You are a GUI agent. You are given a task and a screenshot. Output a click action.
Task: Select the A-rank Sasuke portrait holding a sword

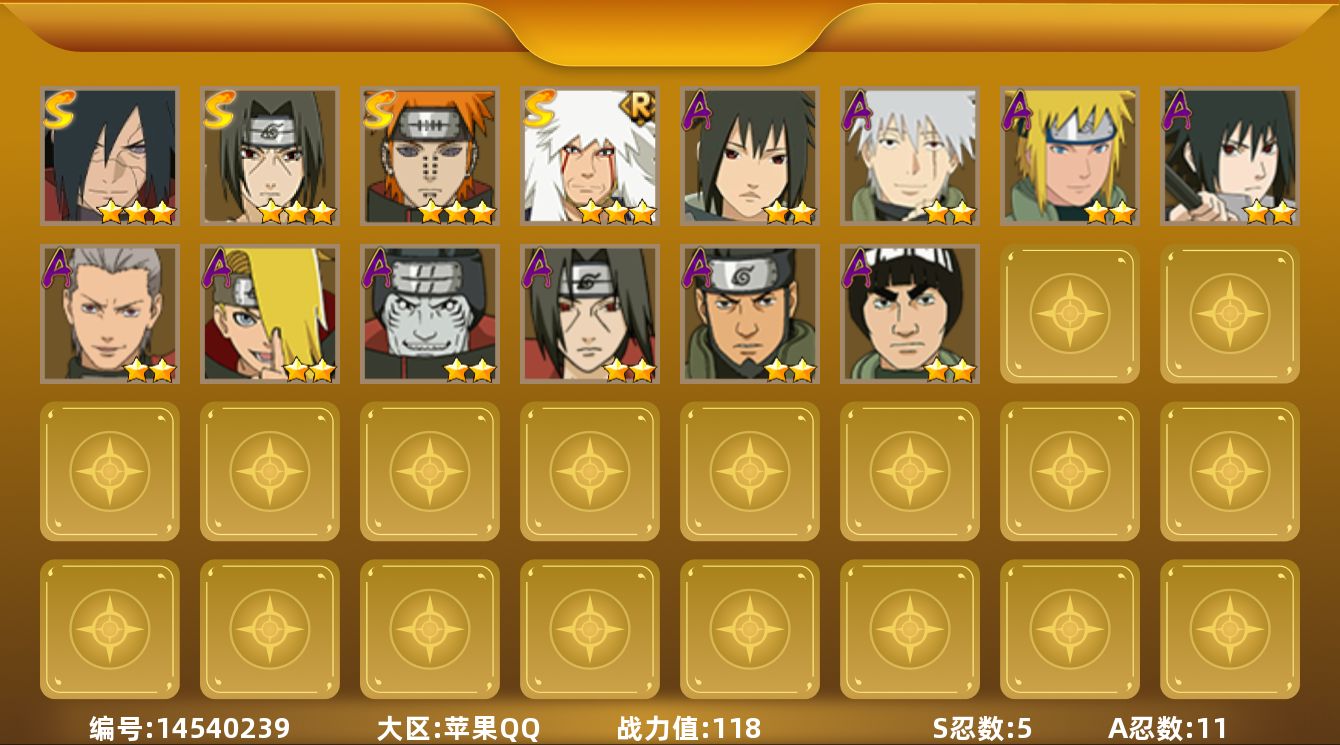(1230, 156)
